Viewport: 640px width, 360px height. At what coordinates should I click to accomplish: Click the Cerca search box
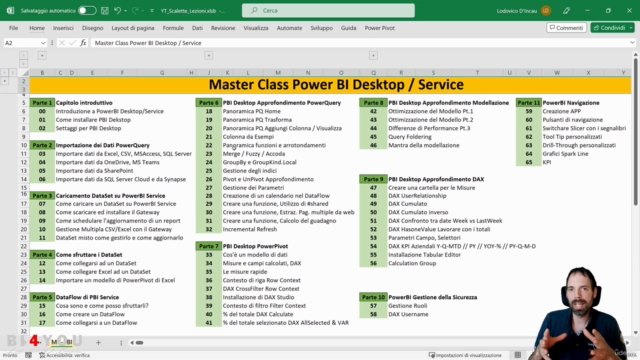click(x=328, y=11)
